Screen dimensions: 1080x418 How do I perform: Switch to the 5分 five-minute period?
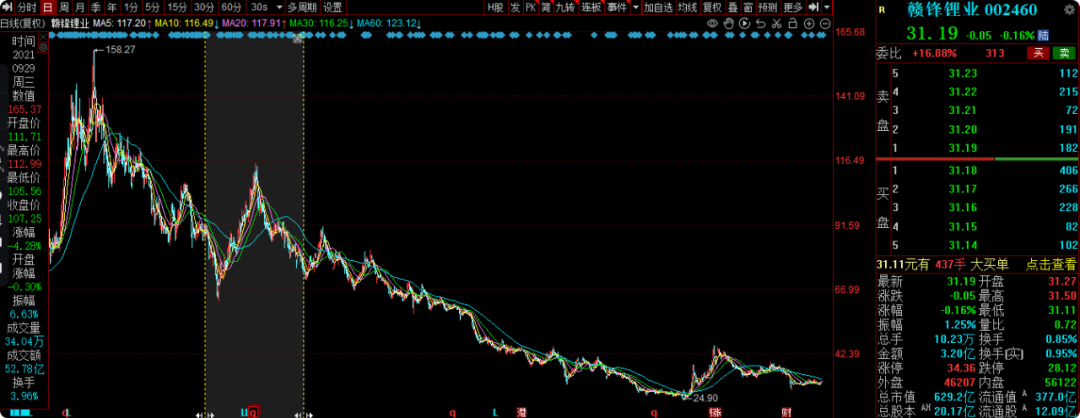point(152,8)
